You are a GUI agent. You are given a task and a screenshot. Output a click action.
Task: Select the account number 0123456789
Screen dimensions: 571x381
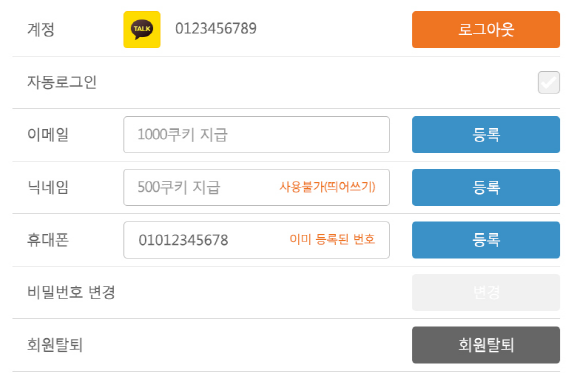216,29
